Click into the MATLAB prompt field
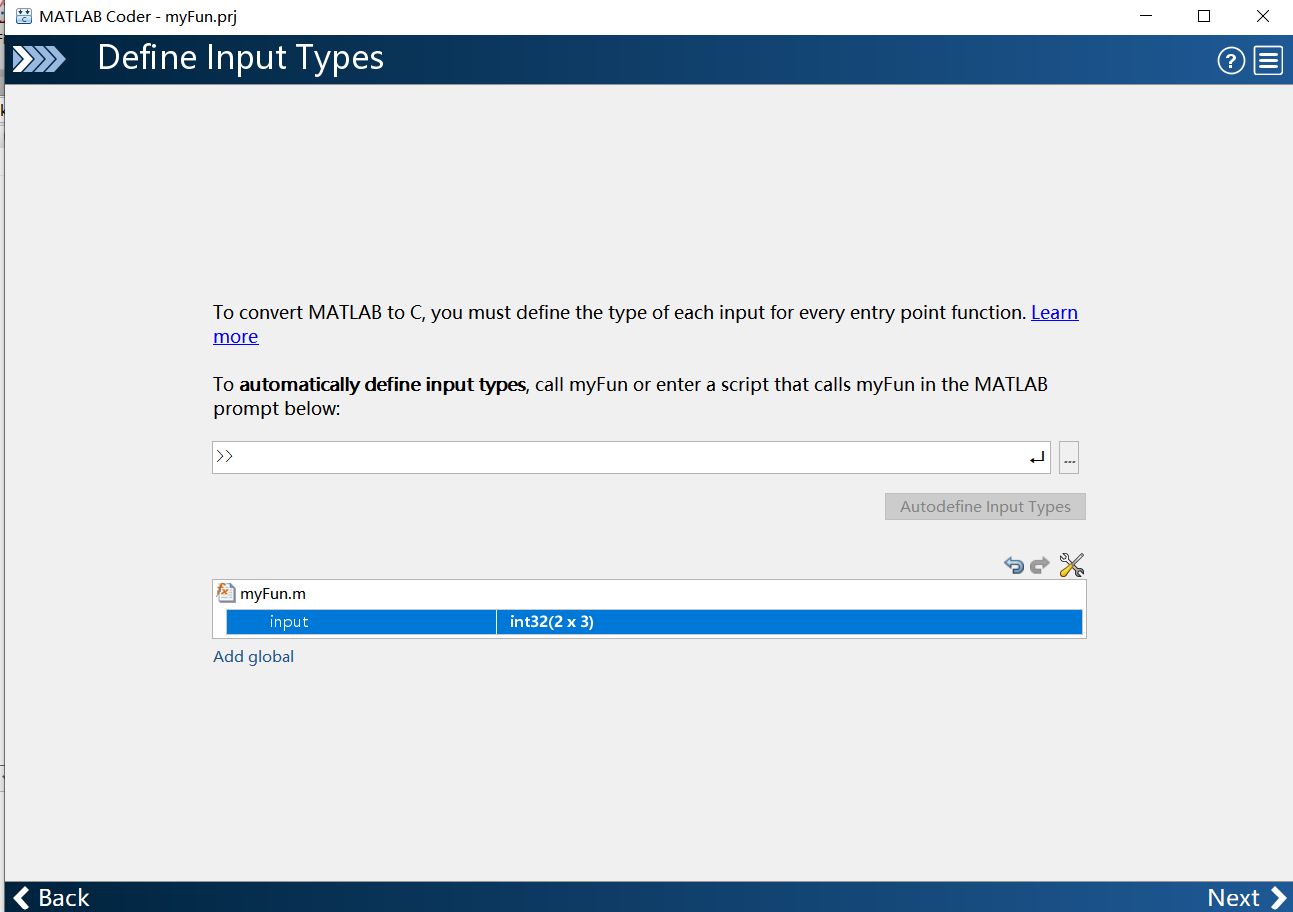This screenshot has height=912, width=1293. (631, 458)
